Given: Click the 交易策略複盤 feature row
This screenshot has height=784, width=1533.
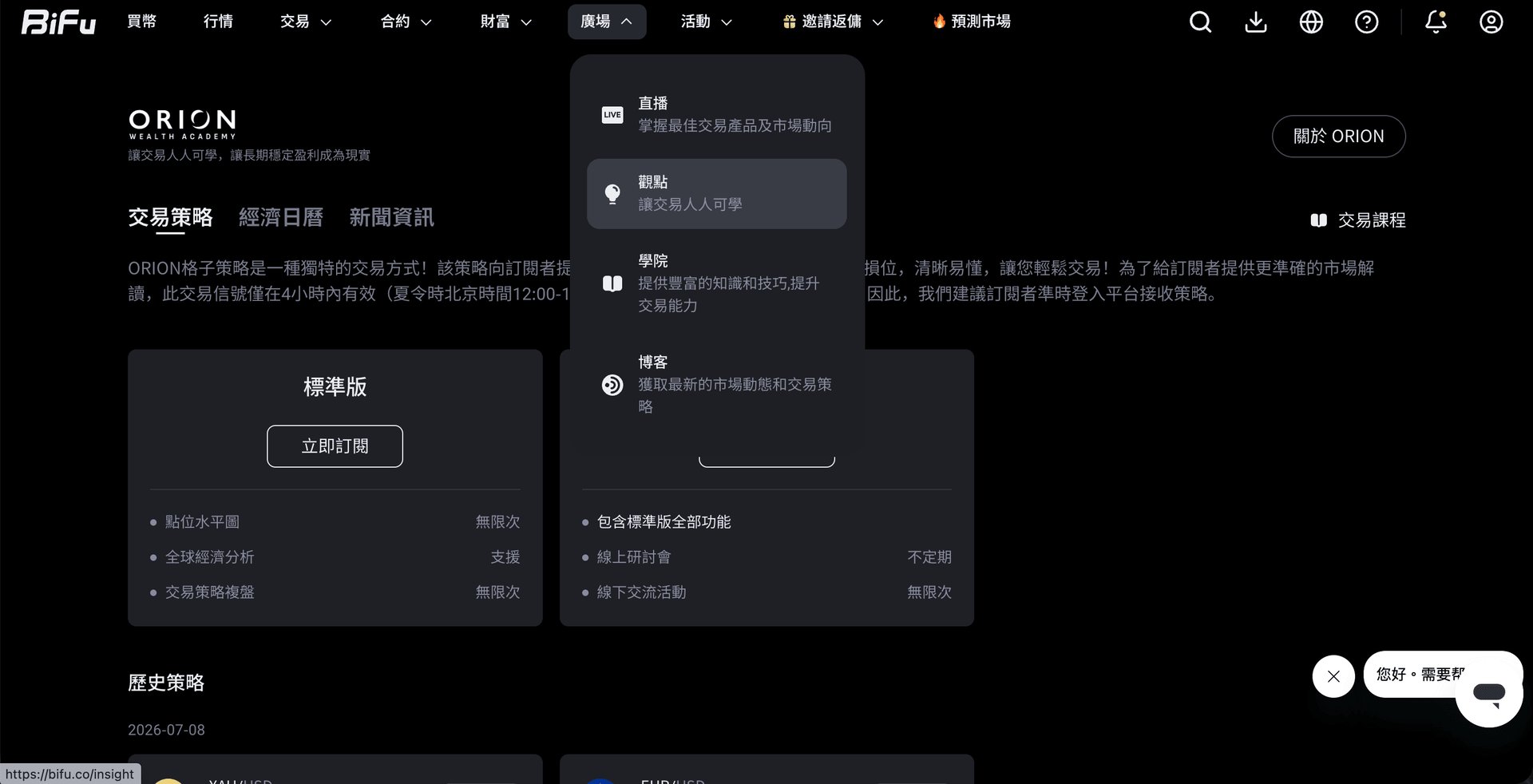Looking at the screenshot, I should [x=335, y=592].
